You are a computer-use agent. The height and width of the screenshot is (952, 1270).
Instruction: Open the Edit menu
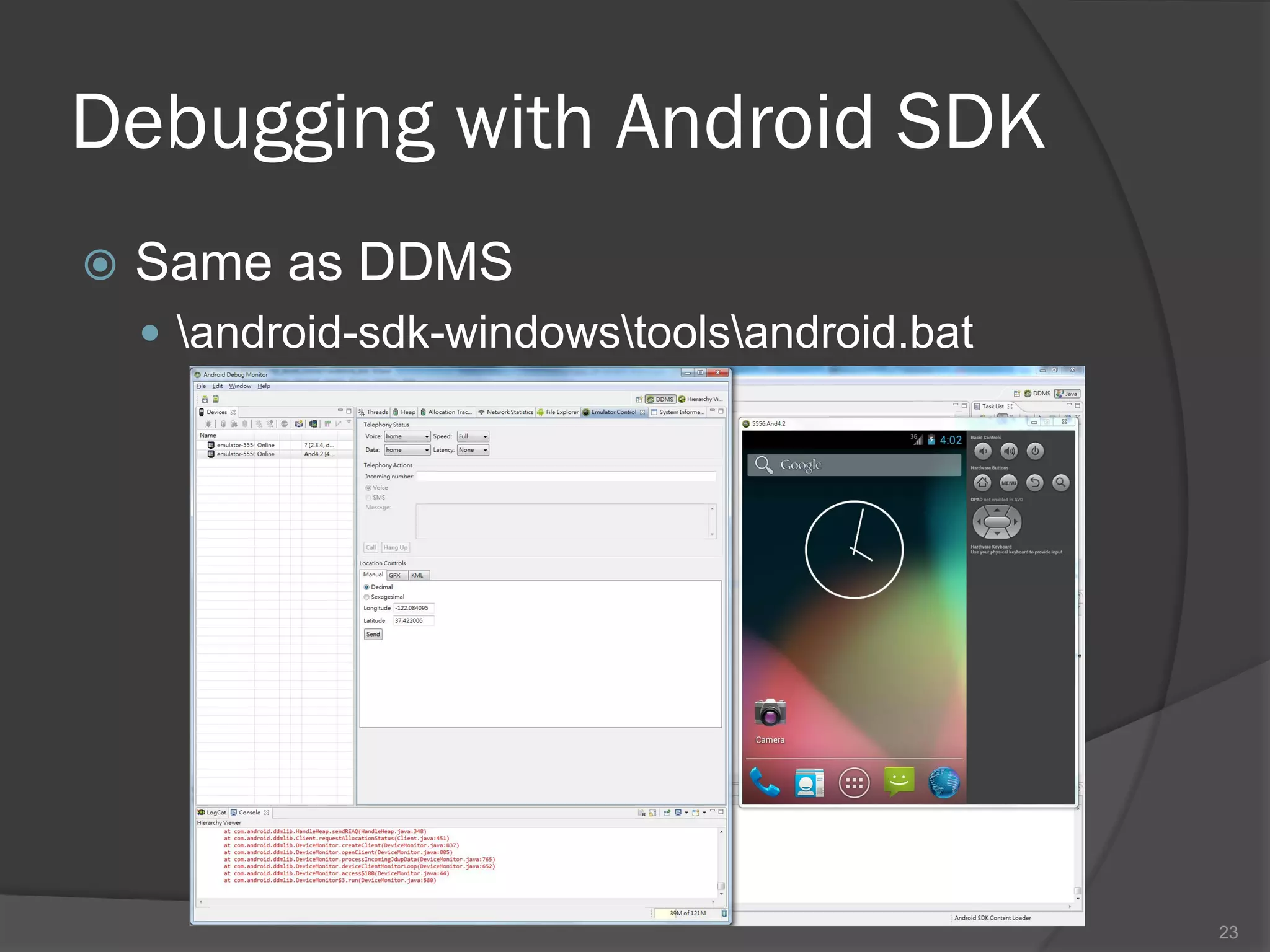click(218, 386)
